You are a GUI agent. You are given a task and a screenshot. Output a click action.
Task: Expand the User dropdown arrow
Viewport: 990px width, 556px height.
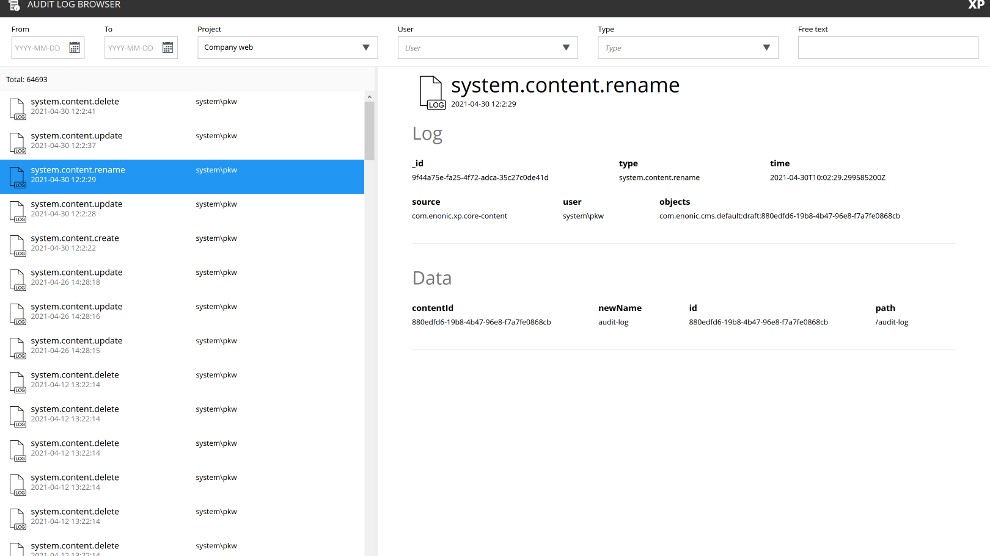tap(566, 48)
